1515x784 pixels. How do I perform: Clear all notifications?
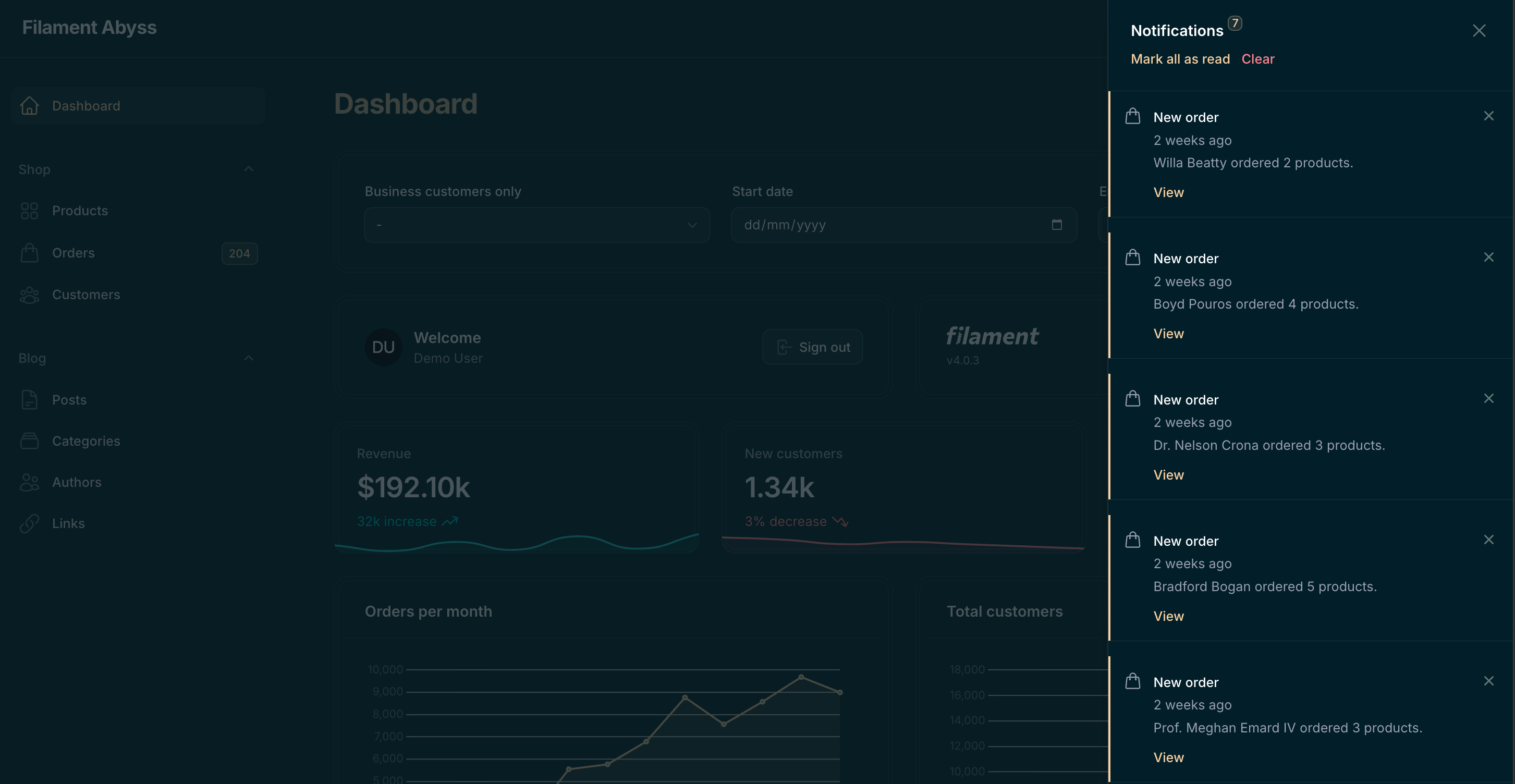pyautogui.click(x=1257, y=59)
